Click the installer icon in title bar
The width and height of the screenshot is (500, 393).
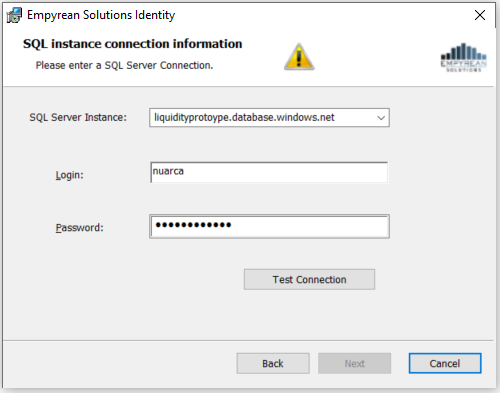tap(14, 15)
